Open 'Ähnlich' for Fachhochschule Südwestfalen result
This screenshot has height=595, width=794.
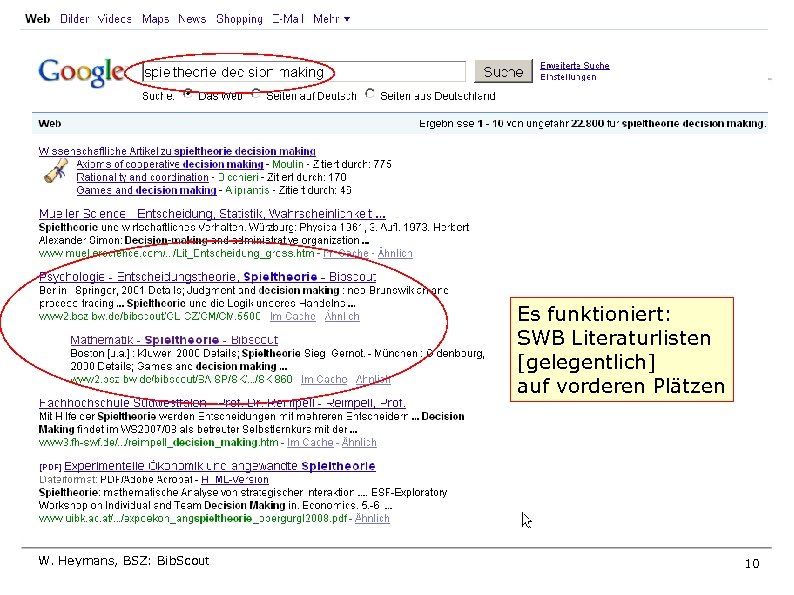click(x=359, y=443)
